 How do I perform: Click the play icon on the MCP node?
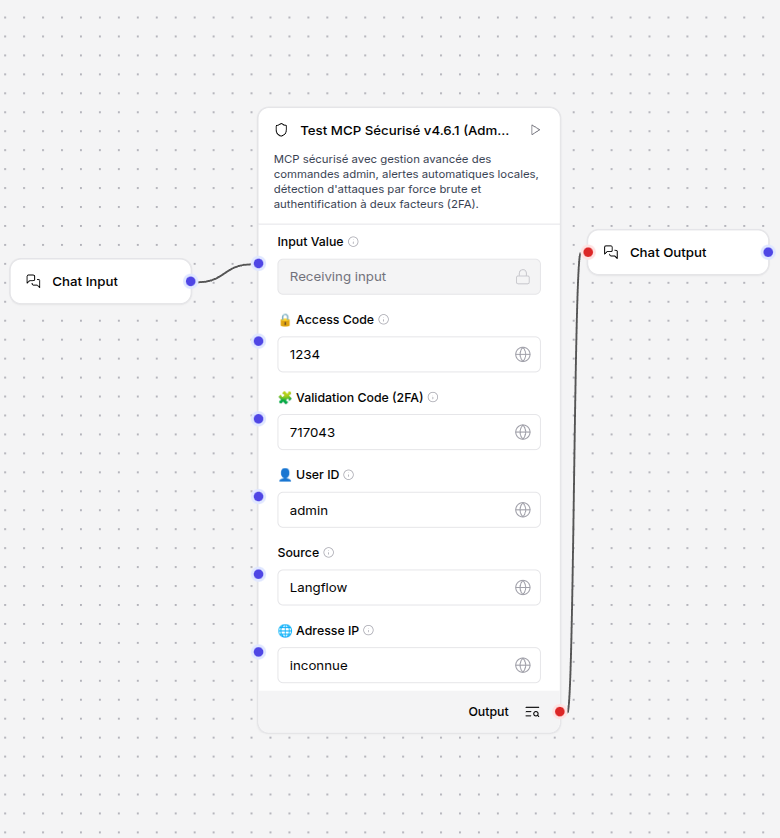point(536,130)
